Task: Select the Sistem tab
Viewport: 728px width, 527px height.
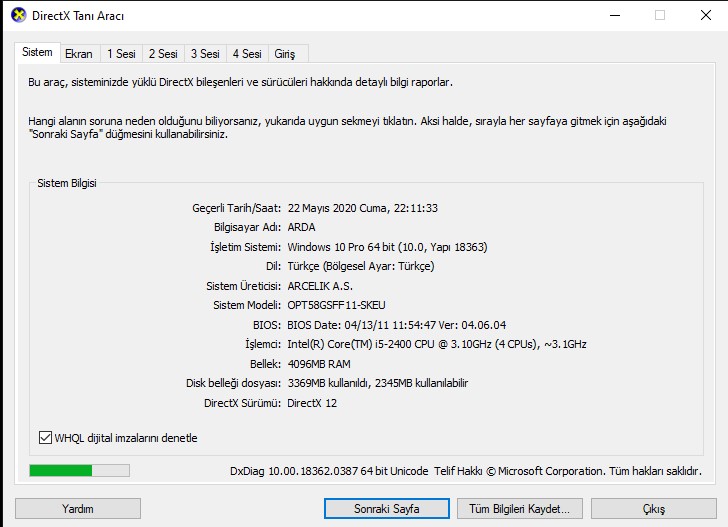Action: click(37, 52)
